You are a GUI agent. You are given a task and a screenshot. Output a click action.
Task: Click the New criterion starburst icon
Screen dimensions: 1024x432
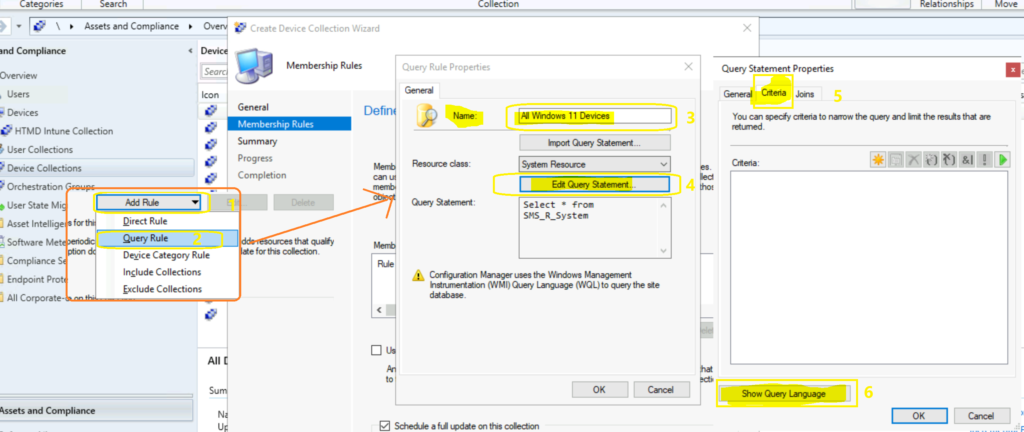tap(878, 160)
